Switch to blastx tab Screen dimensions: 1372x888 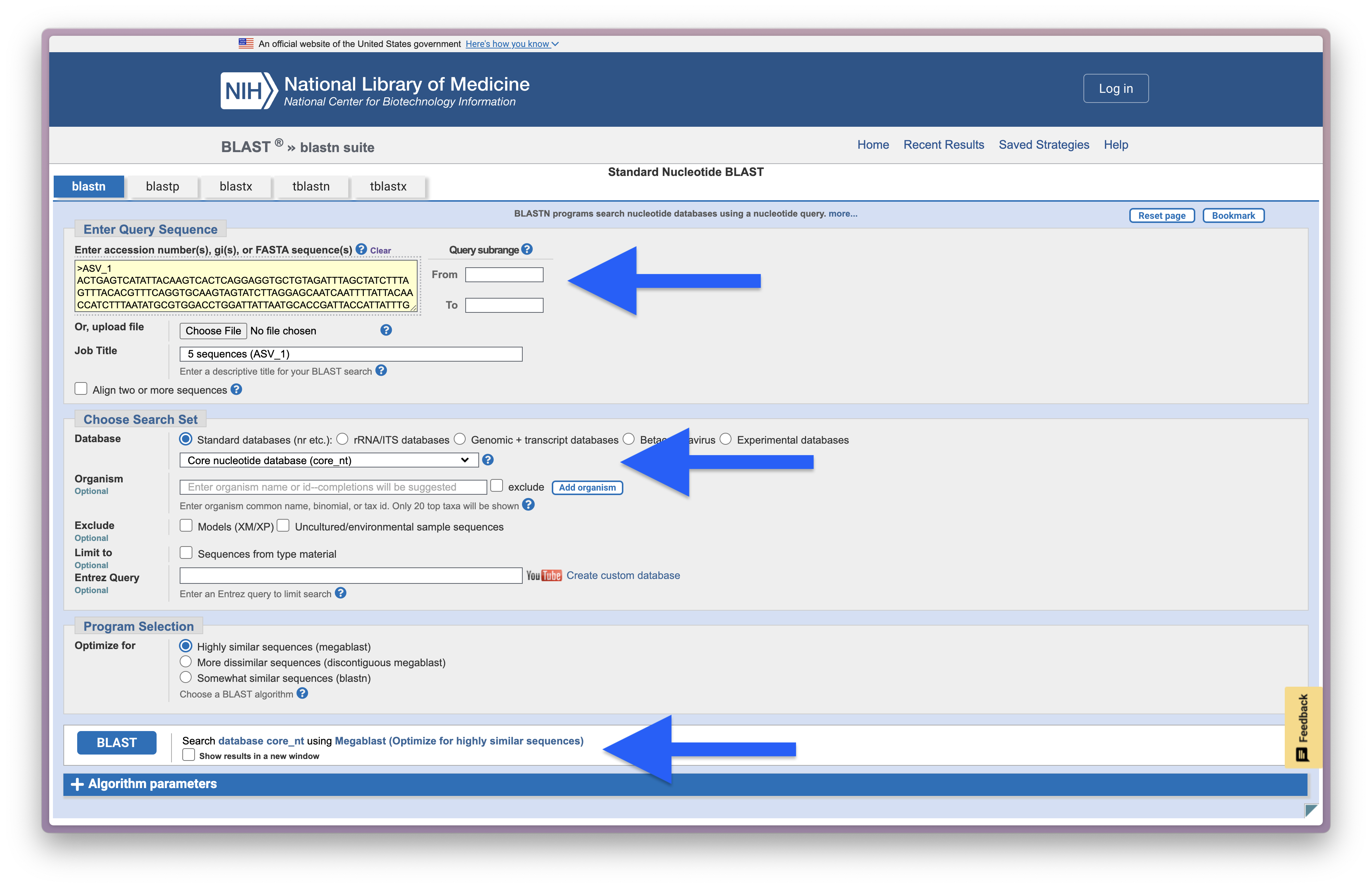click(x=236, y=186)
